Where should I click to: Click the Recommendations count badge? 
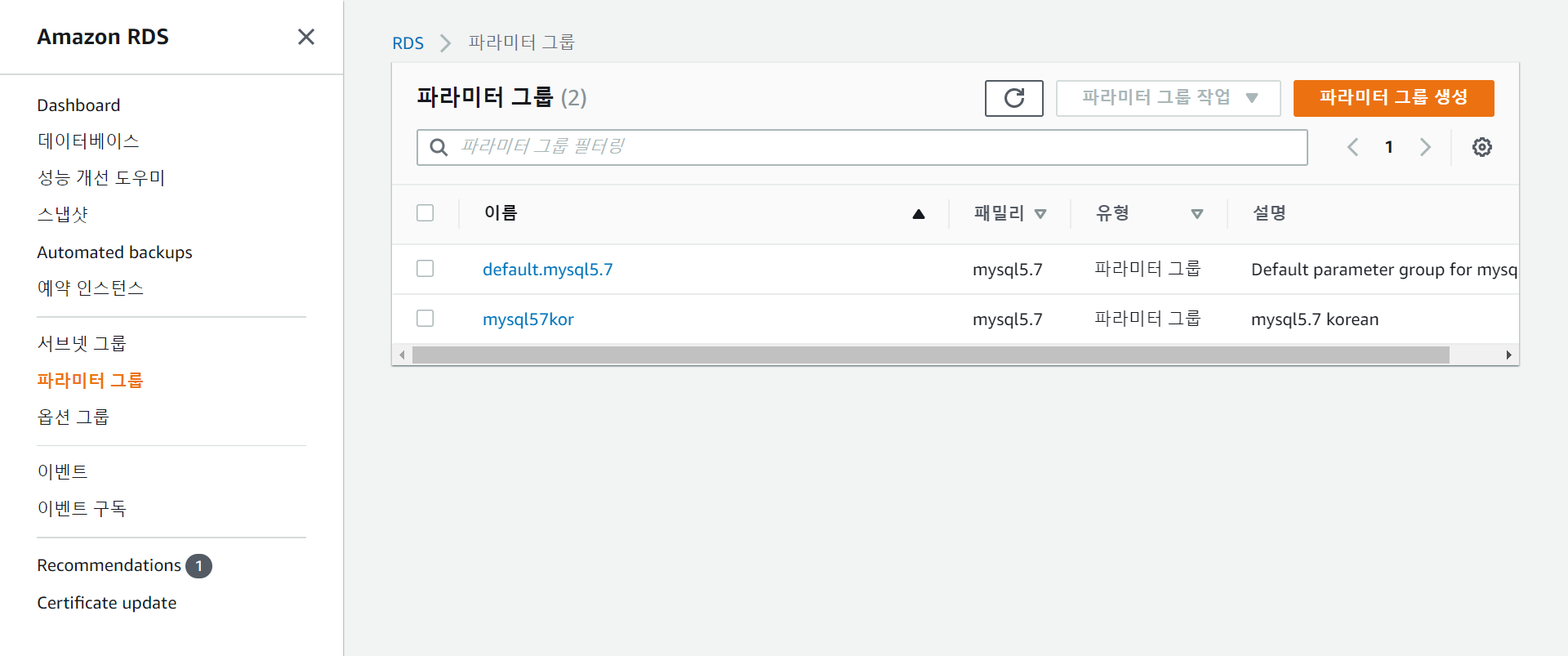(198, 566)
